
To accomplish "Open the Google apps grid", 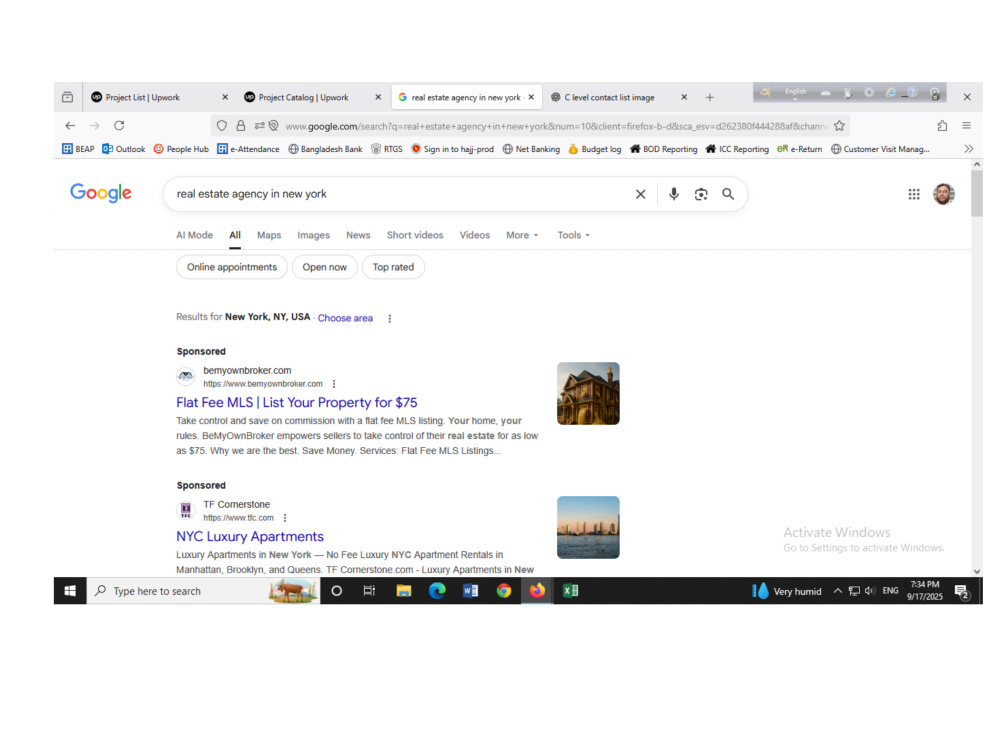I will pos(914,194).
